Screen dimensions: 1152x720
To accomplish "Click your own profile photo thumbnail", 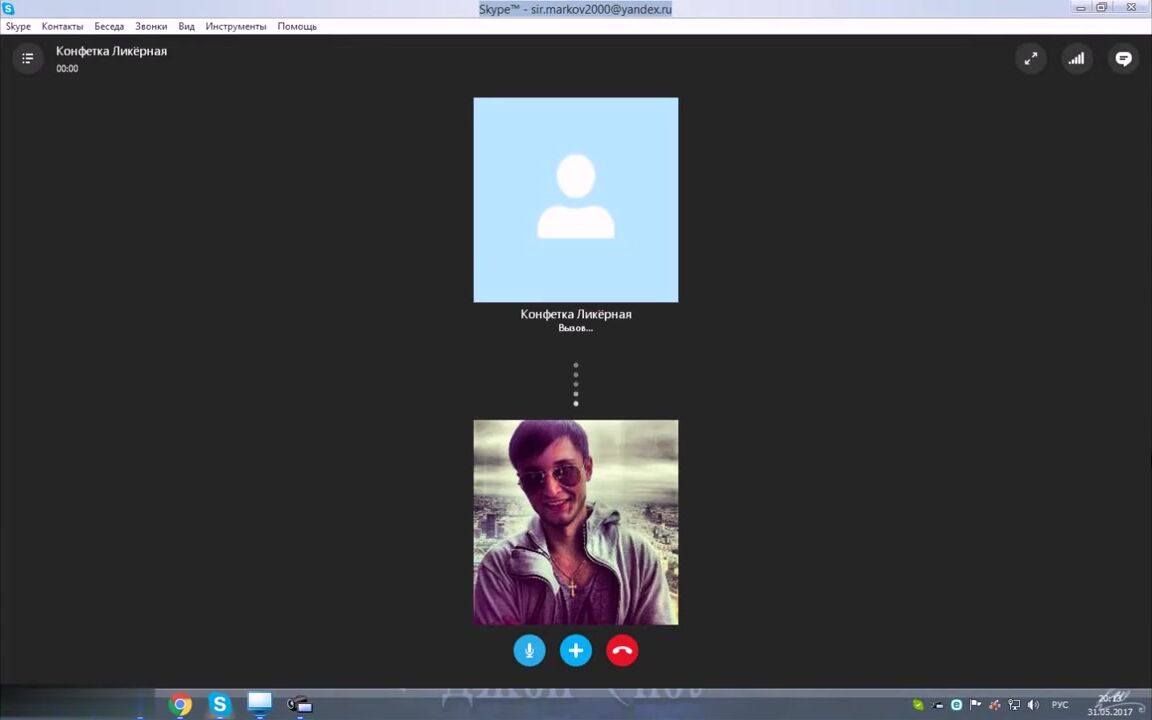I will 576,522.
